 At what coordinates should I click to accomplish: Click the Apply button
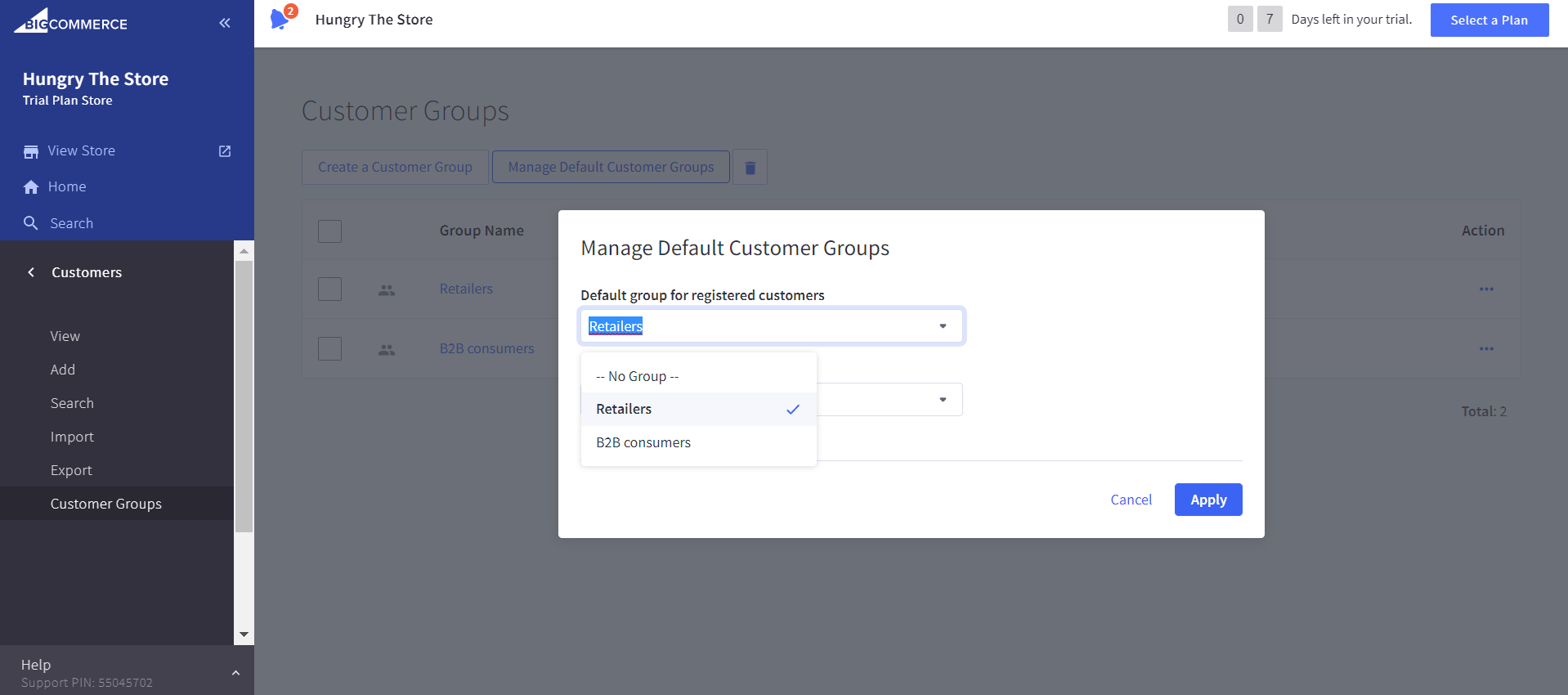pyautogui.click(x=1207, y=500)
